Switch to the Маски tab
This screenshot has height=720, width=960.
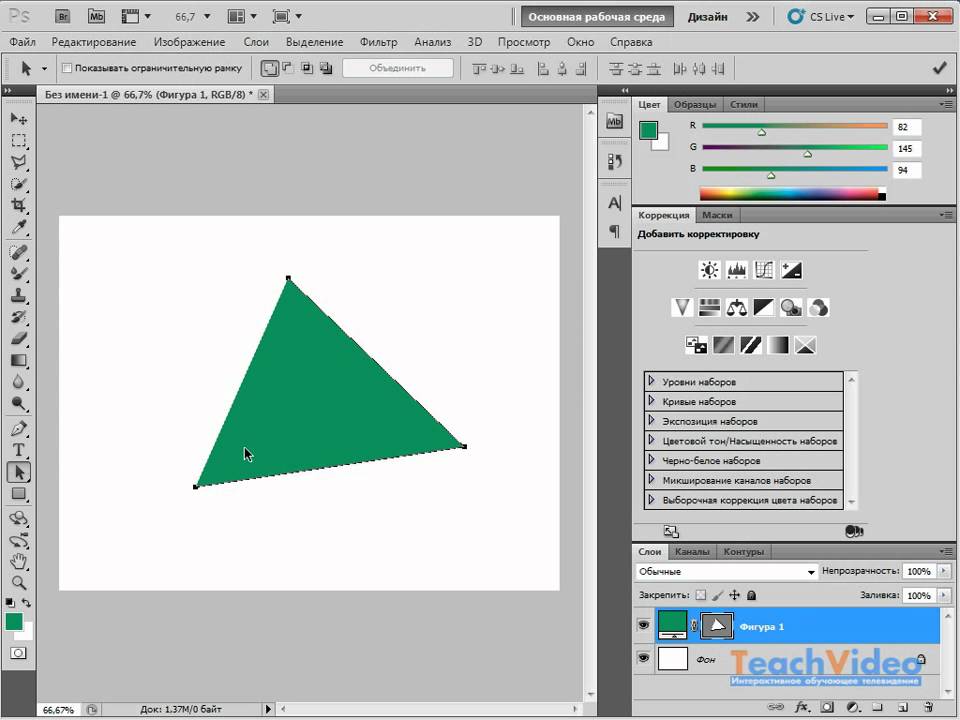717,215
